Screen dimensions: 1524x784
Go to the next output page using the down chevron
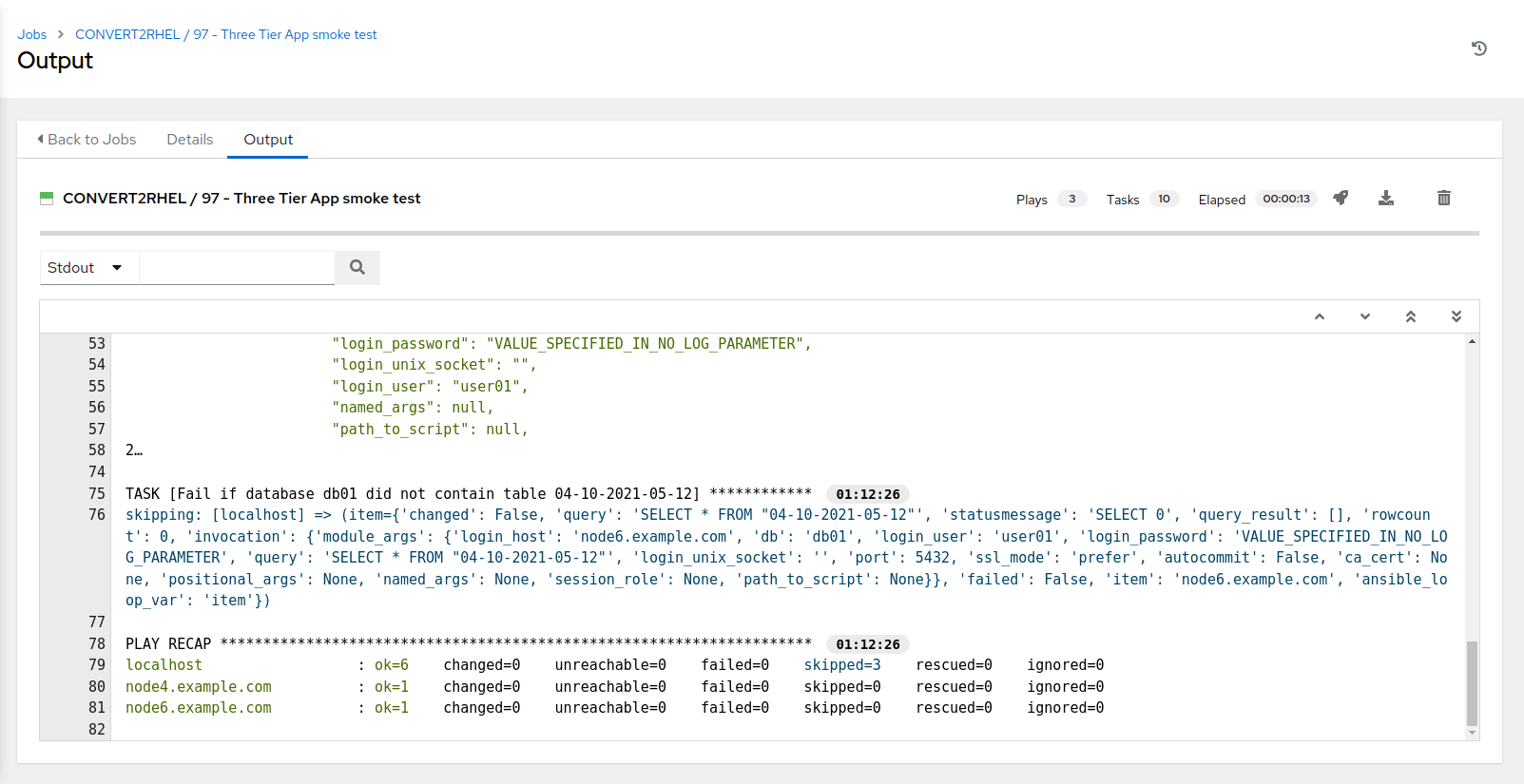point(1365,316)
